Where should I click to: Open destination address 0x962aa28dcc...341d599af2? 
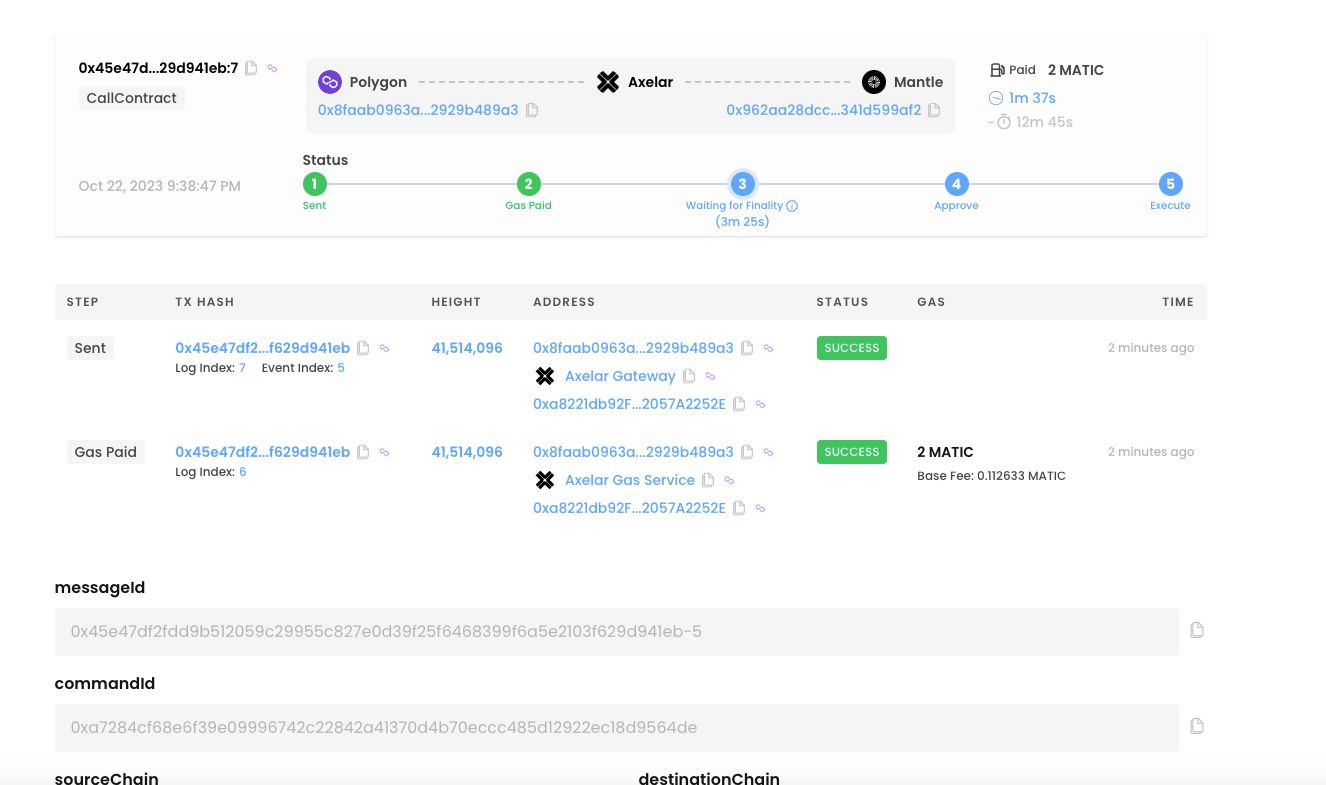point(824,110)
